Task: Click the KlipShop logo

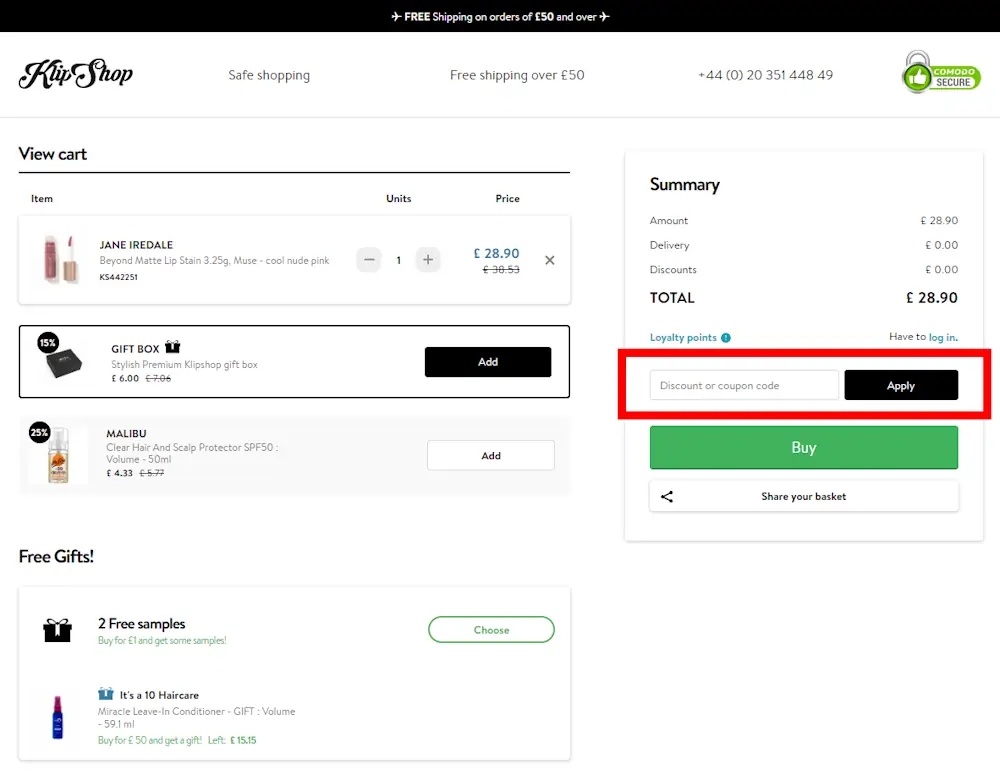Action: click(x=76, y=74)
